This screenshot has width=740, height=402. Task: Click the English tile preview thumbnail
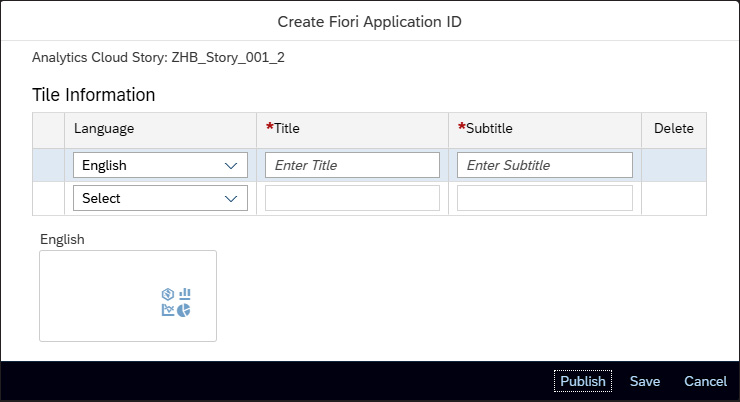(x=128, y=296)
